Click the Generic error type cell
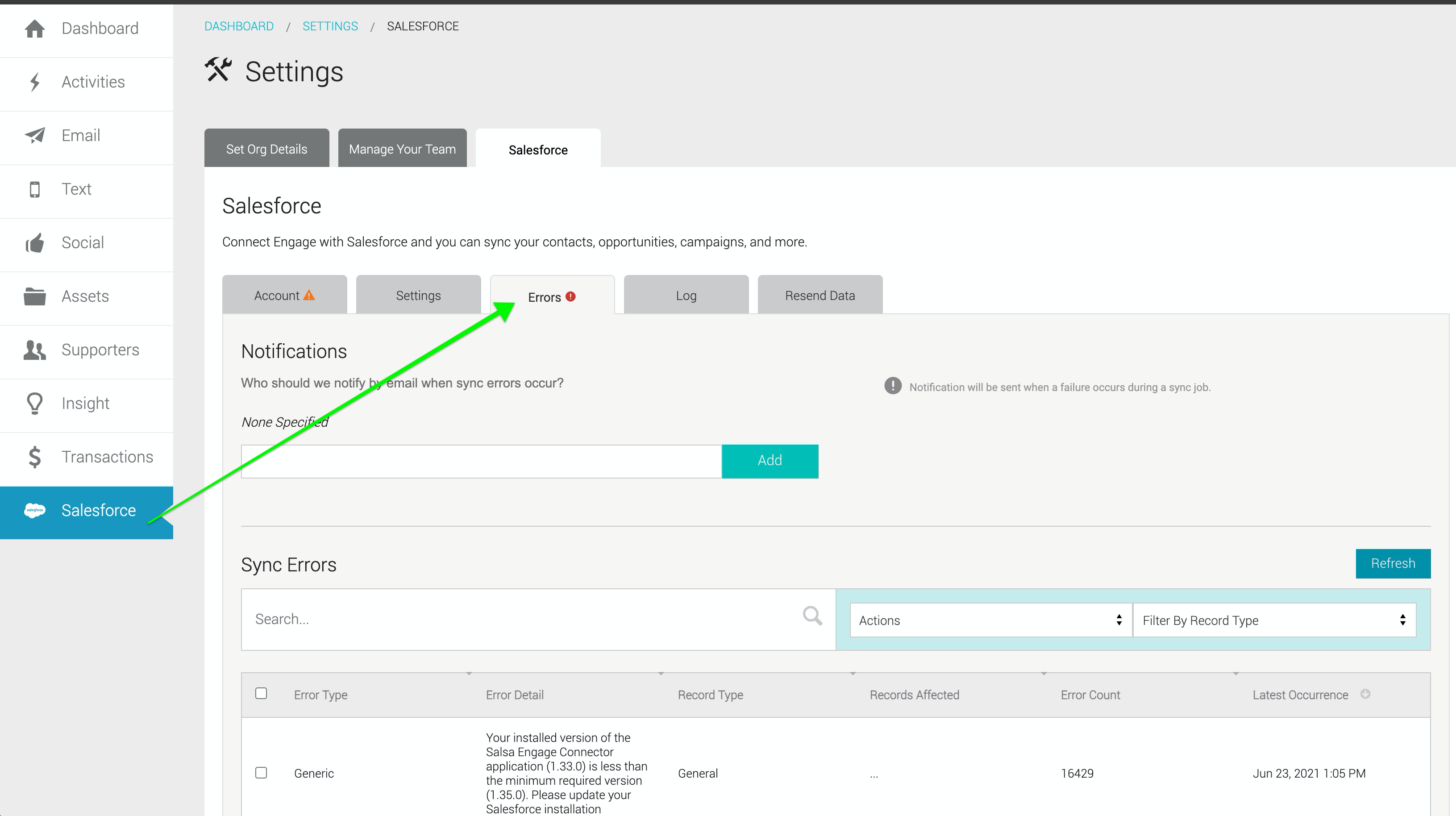This screenshot has width=1456, height=816. point(314,773)
